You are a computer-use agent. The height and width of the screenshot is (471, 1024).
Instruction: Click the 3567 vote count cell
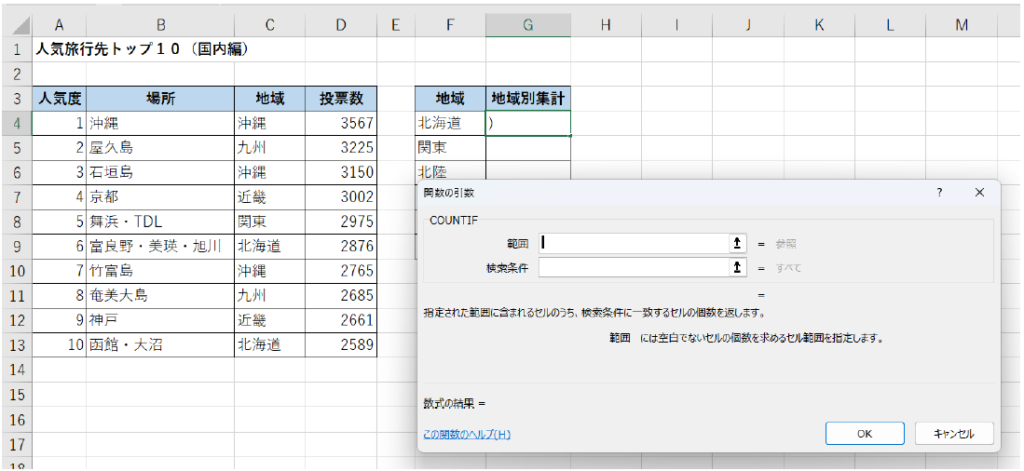[342, 123]
